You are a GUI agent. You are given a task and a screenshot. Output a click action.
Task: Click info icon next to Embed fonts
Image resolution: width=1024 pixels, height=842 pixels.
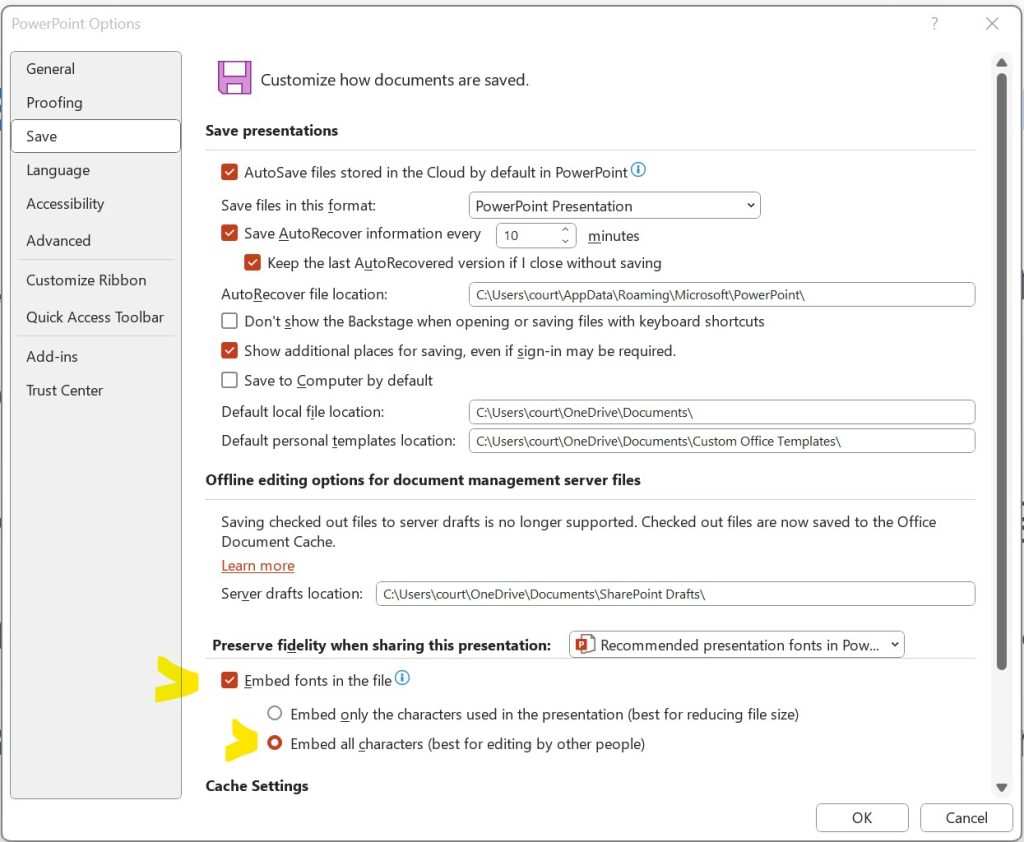(402, 678)
